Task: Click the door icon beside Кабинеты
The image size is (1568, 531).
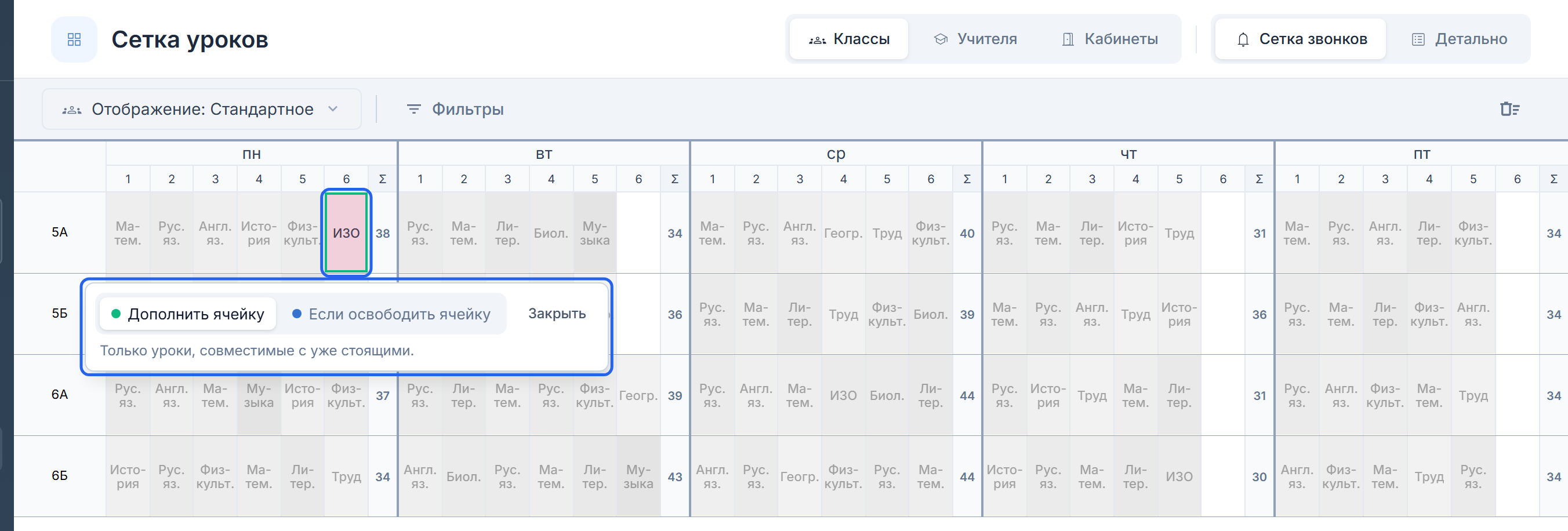Action: click(x=1068, y=39)
